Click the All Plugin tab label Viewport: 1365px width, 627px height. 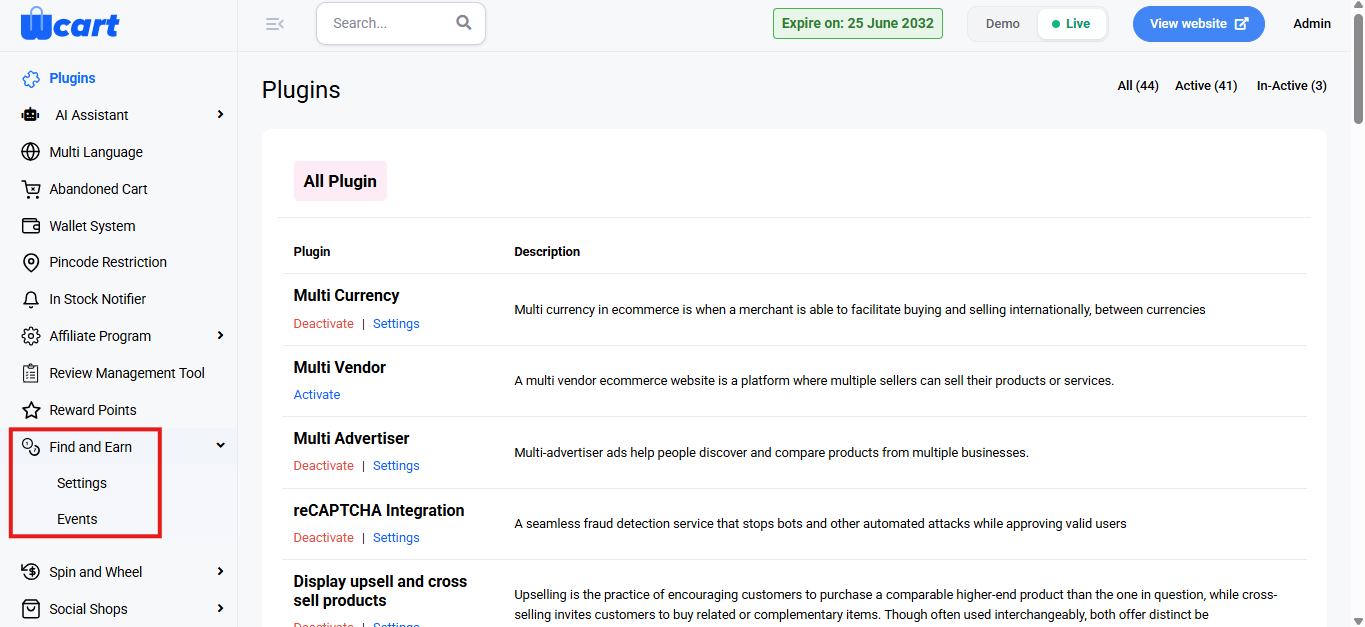coord(340,181)
